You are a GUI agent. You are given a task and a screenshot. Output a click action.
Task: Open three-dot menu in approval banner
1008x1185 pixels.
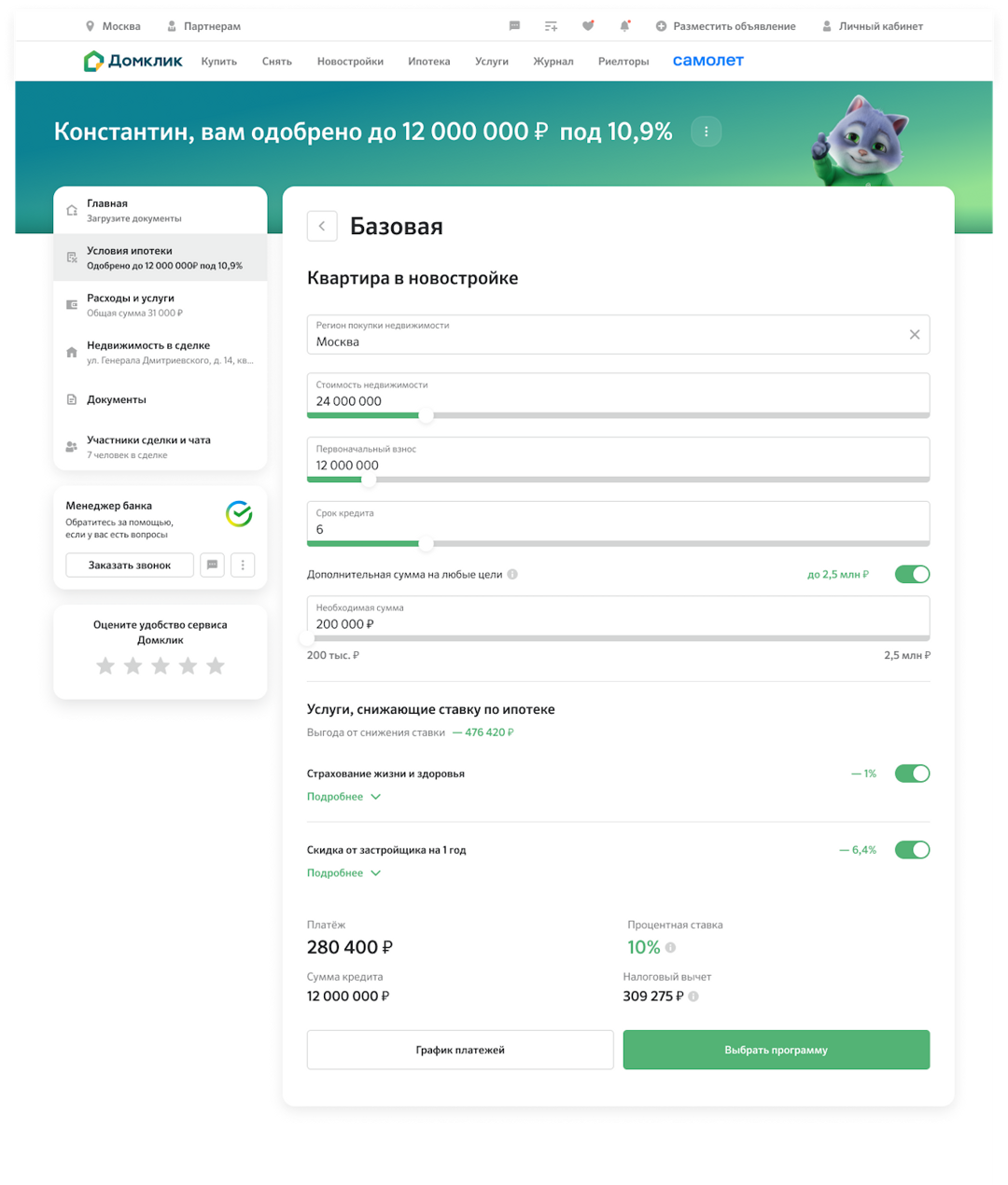(x=706, y=132)
